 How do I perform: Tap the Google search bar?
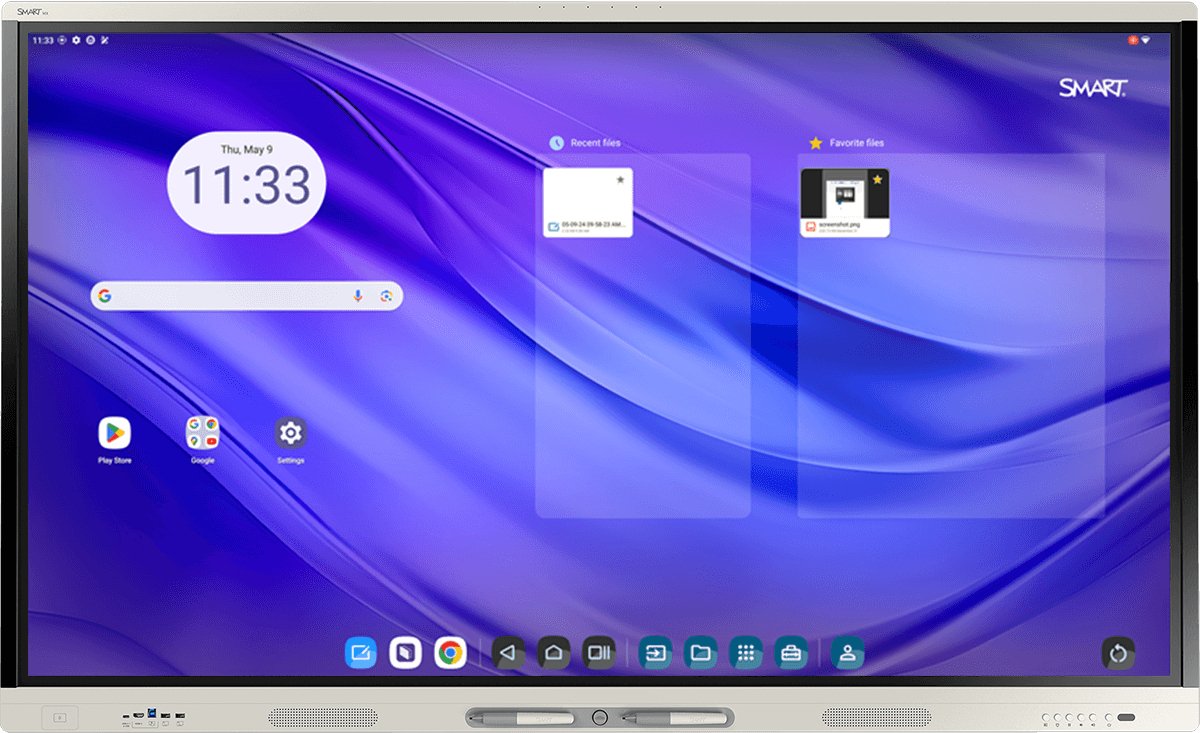coord(230,295)
